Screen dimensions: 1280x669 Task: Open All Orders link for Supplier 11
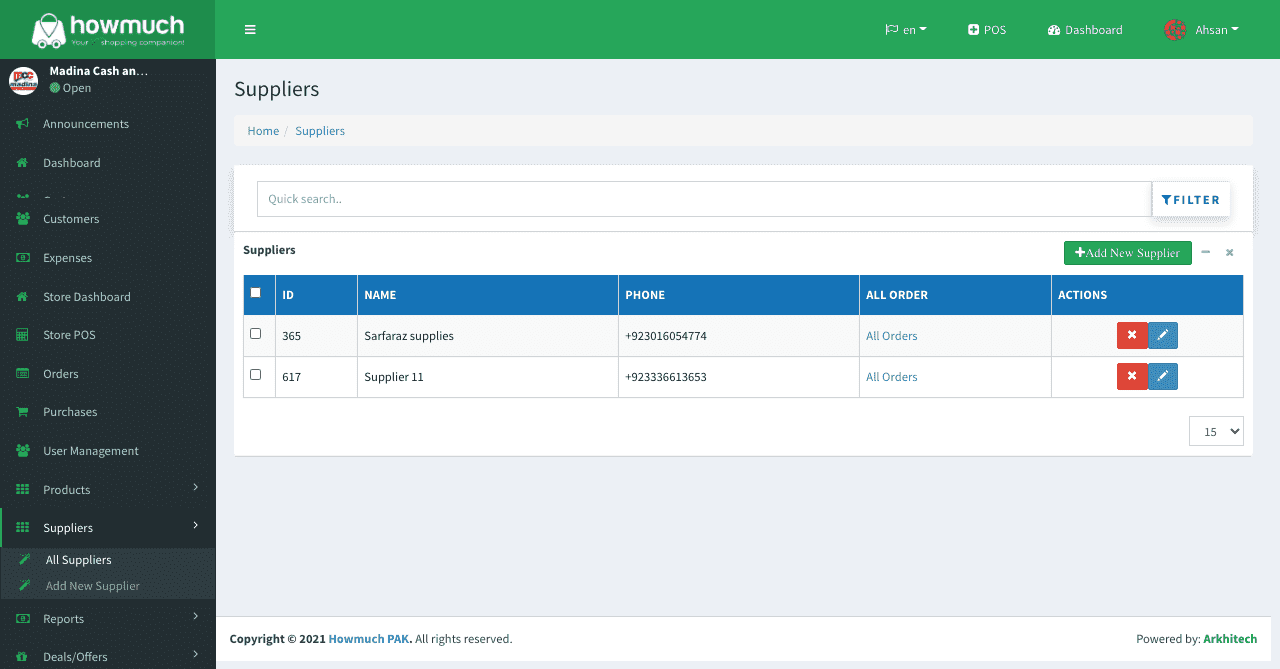[892, 377]
